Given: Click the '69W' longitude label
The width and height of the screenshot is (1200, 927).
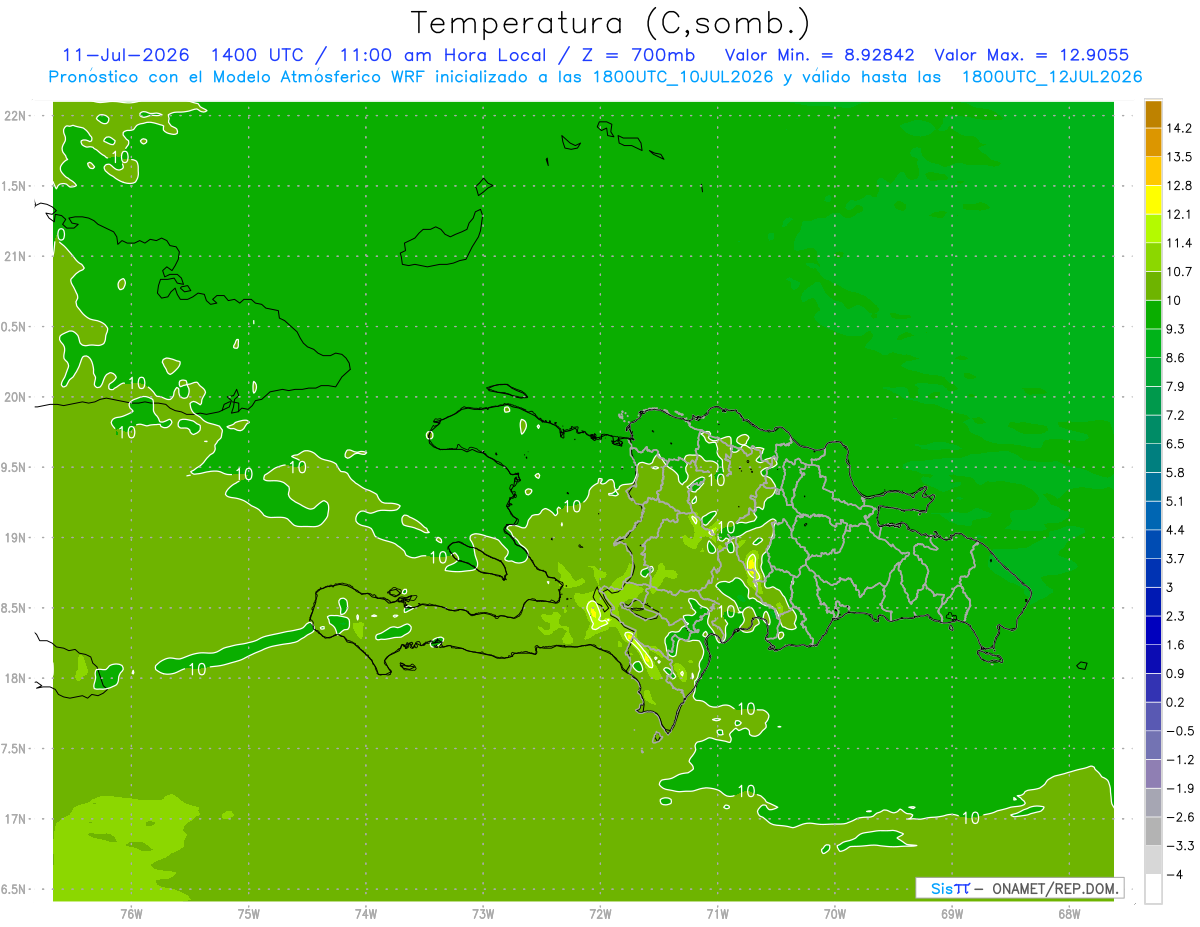Looking at the screenshot, I should (x=952, y=913).
